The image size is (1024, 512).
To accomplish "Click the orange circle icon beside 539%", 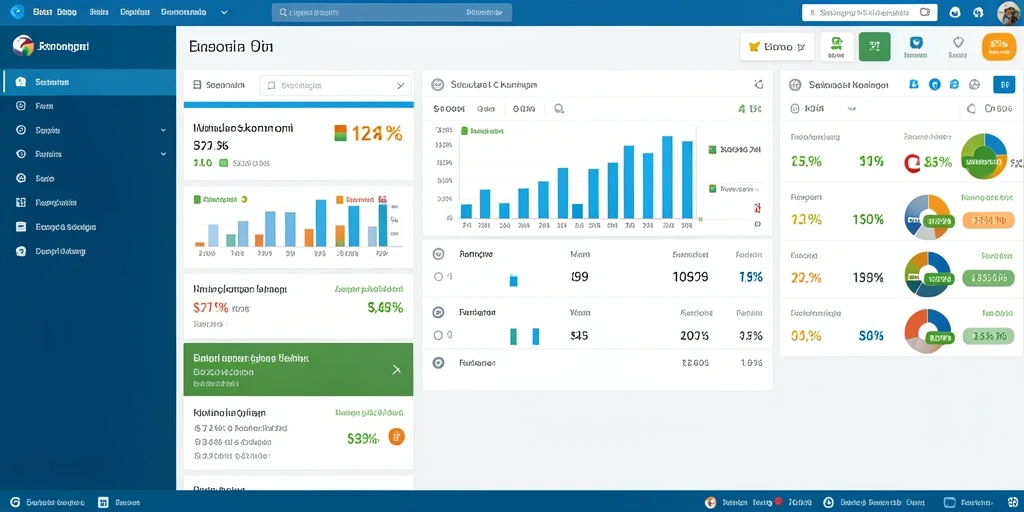I will click(396, 437).
